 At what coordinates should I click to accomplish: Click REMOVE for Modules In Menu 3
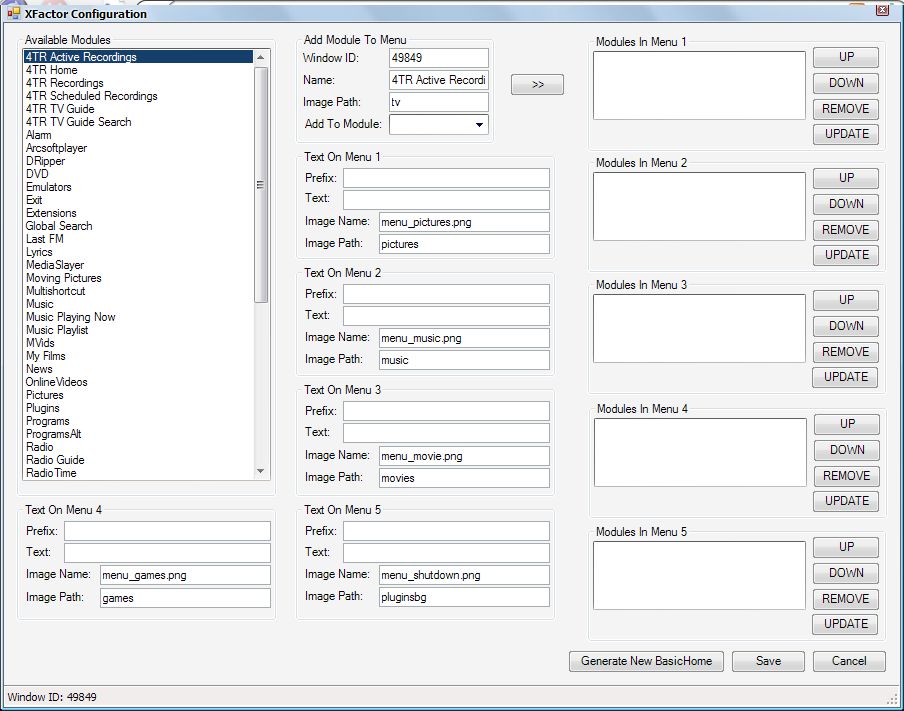pos(845,351)
